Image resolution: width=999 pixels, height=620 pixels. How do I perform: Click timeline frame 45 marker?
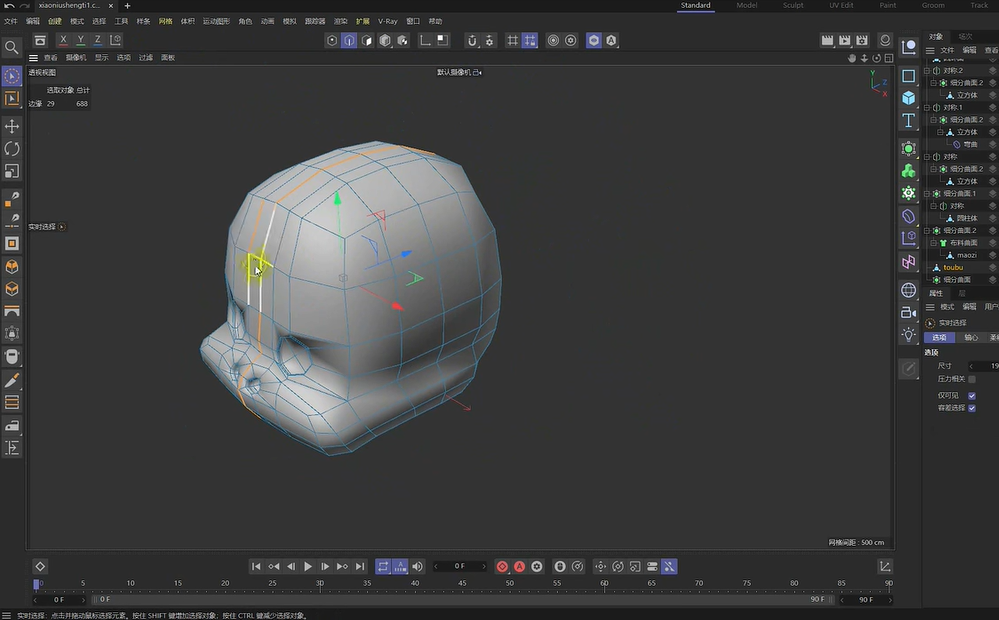[462, 583]
